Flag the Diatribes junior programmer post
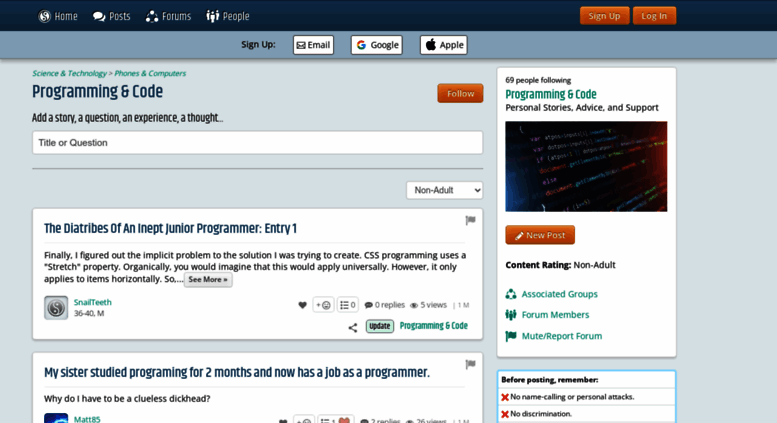This screenshot has height=423, width=777. pyautogui.click(x=470, y=220)
